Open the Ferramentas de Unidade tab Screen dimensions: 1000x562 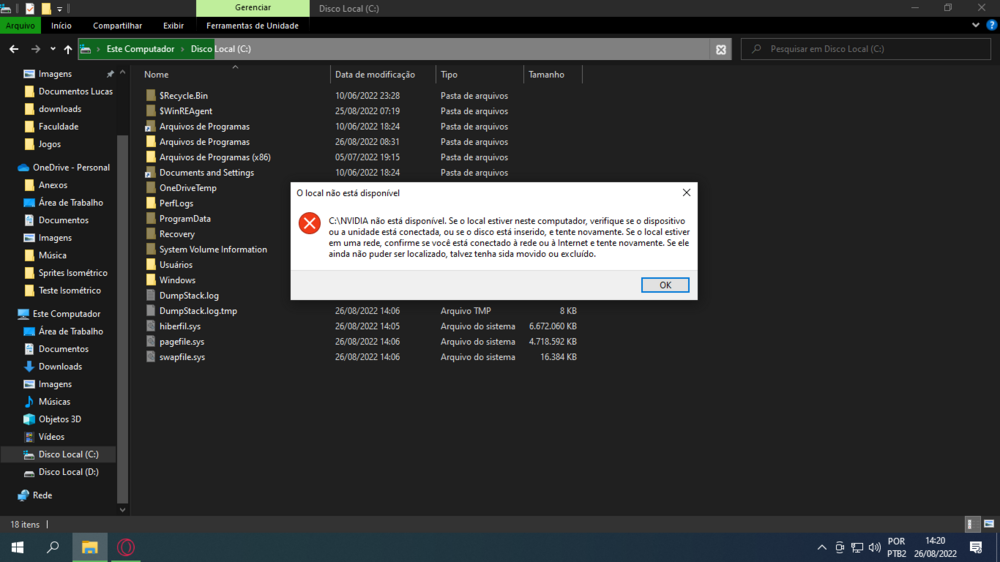tap(252, 26)
